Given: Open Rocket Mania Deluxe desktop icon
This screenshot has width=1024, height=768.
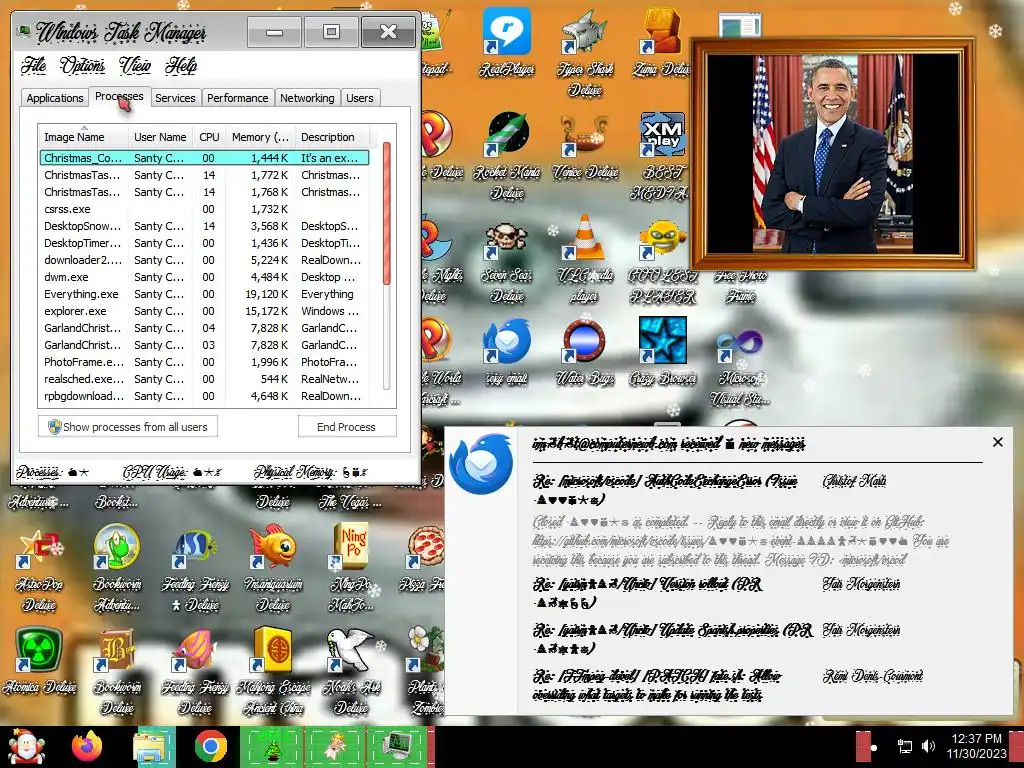Looking at the screenshot, I should coord(507,154).
